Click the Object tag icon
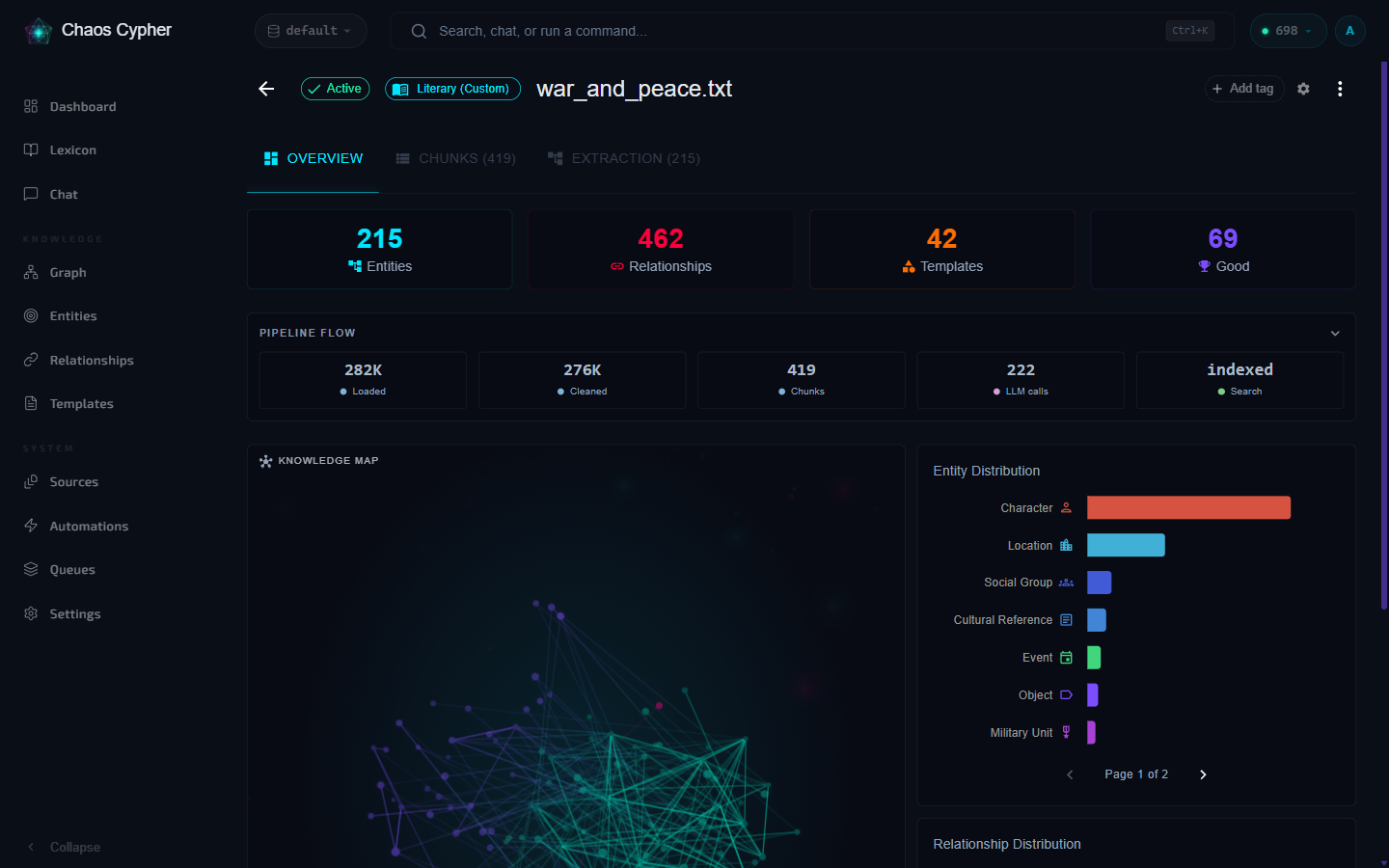 point(1066,694)
